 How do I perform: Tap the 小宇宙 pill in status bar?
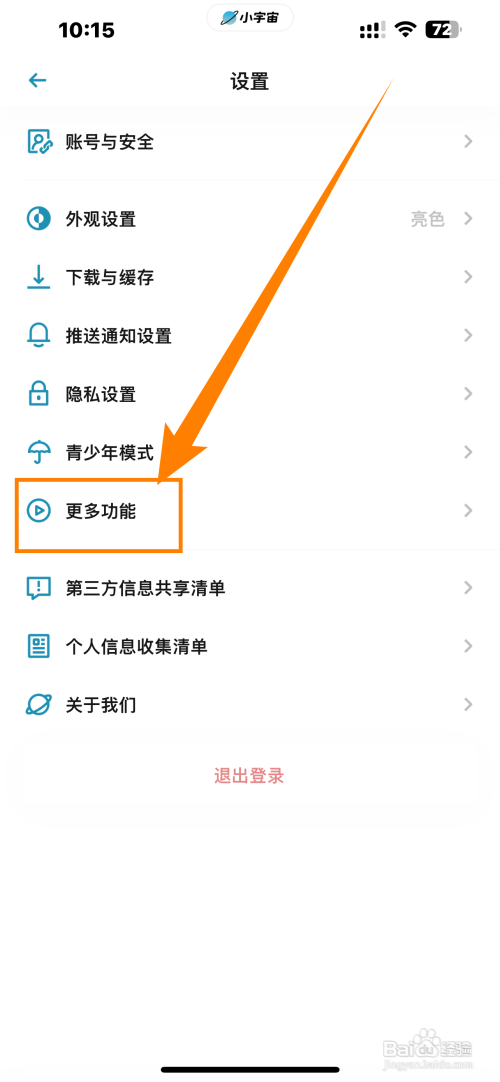250,18
